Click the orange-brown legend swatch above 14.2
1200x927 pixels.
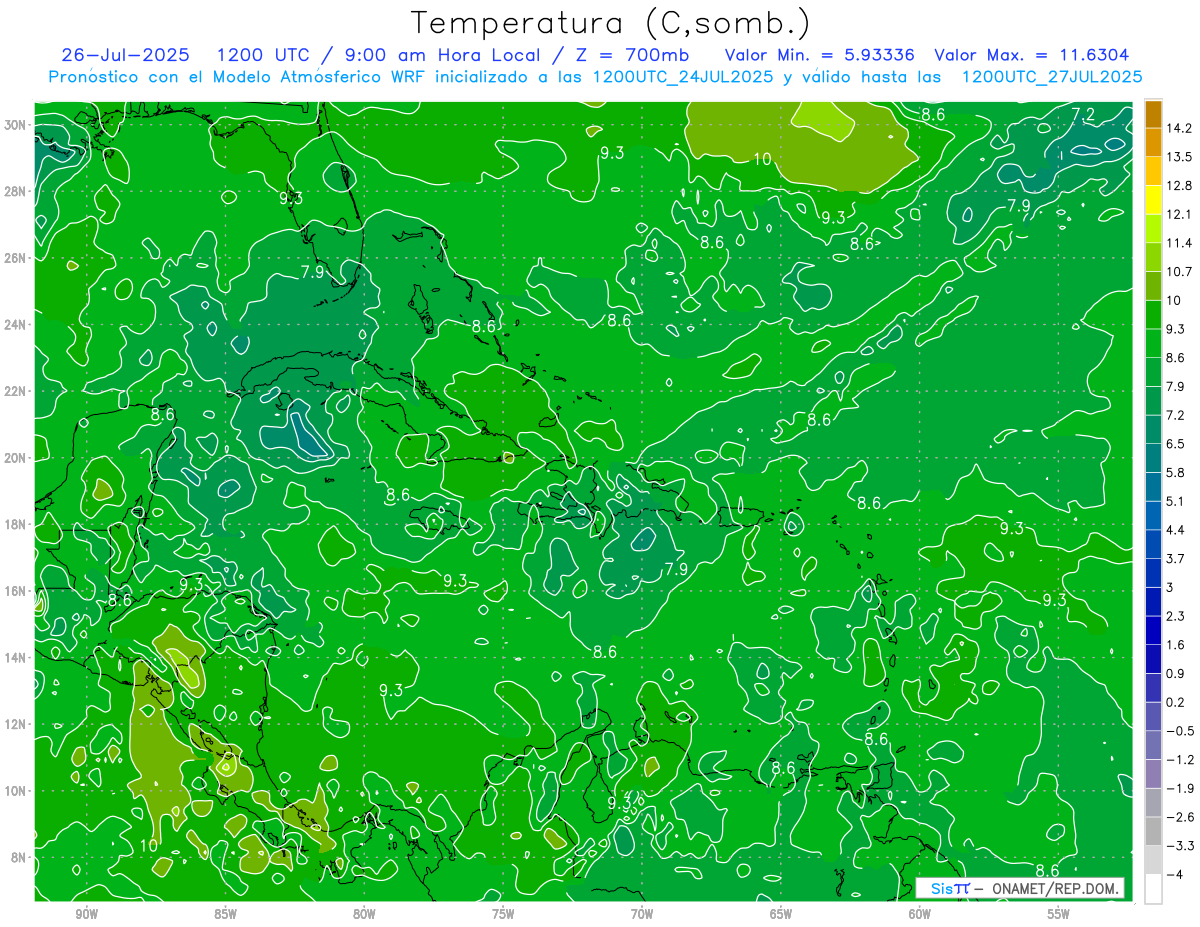[x=1153, y=113]
